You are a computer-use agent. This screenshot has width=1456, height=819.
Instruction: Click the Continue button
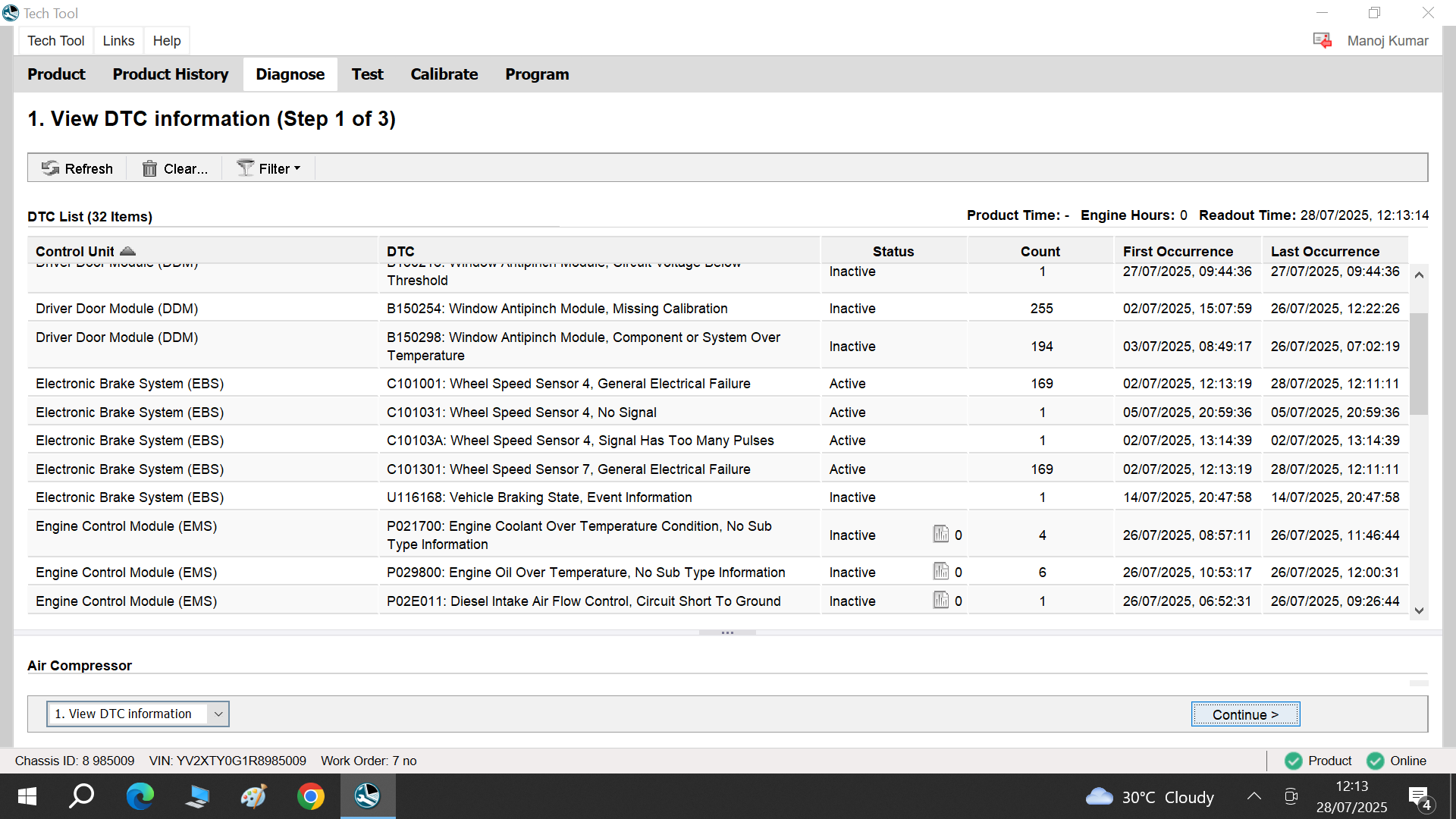point(1245,714)
